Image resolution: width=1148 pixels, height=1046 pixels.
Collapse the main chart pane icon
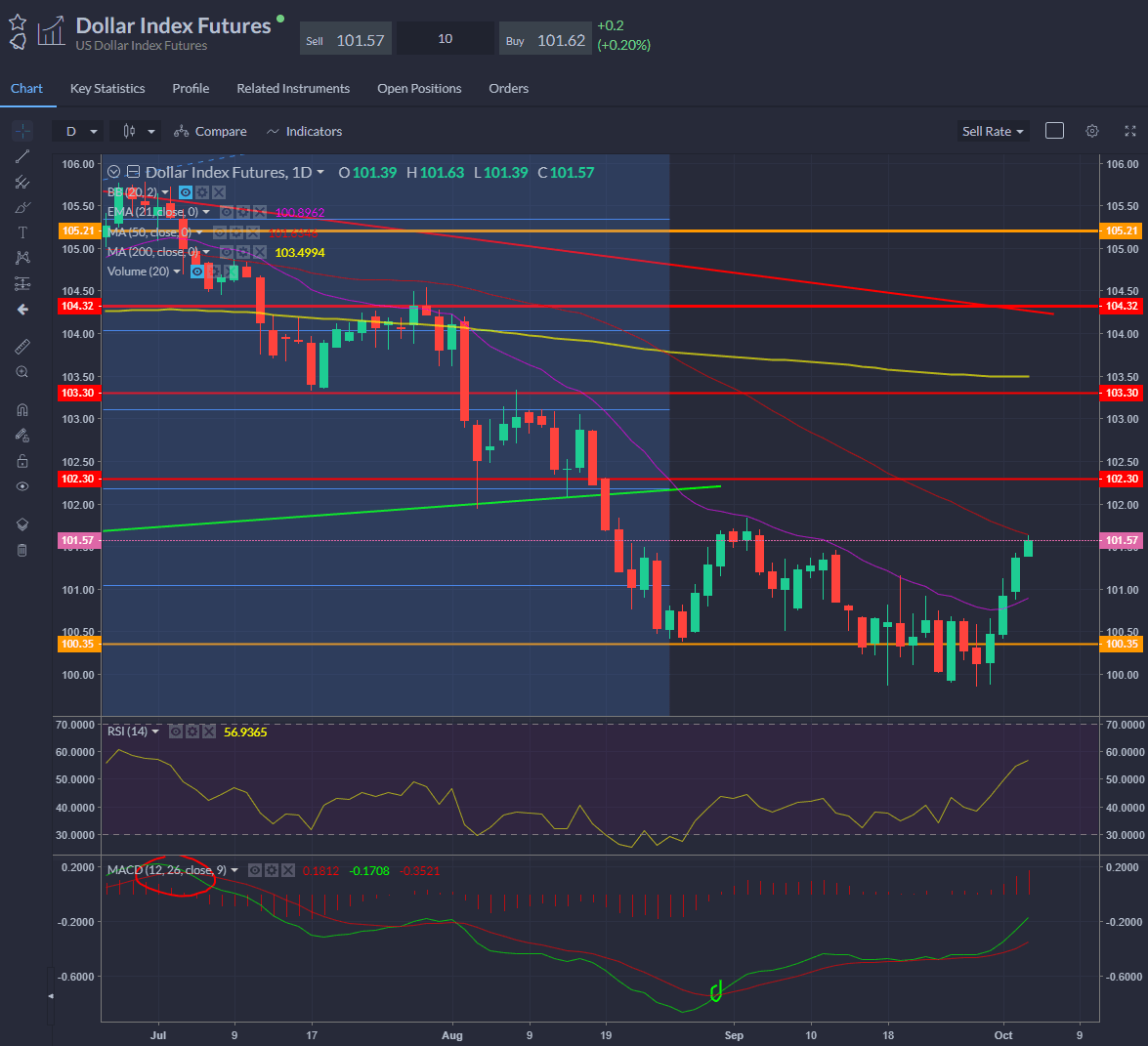[x=133, y=172]
